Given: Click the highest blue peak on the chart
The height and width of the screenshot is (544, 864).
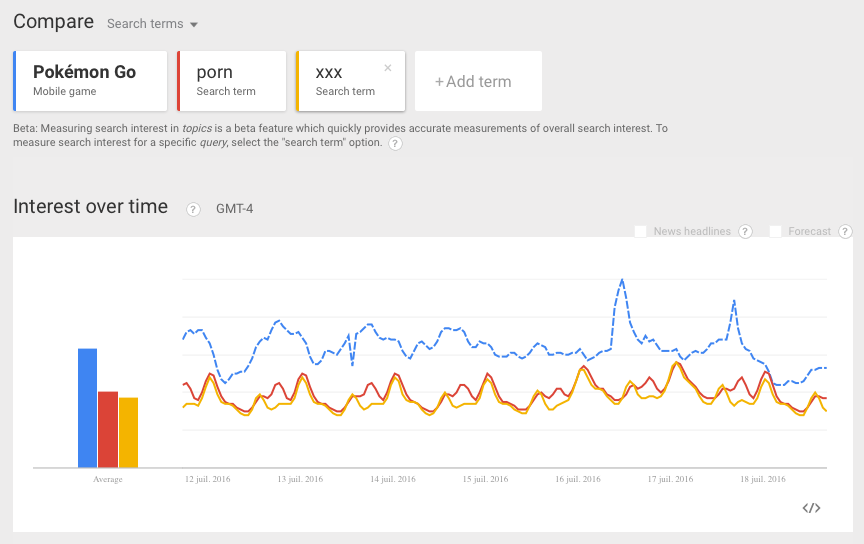Looking at the screenshot, I should pos(622,280).
